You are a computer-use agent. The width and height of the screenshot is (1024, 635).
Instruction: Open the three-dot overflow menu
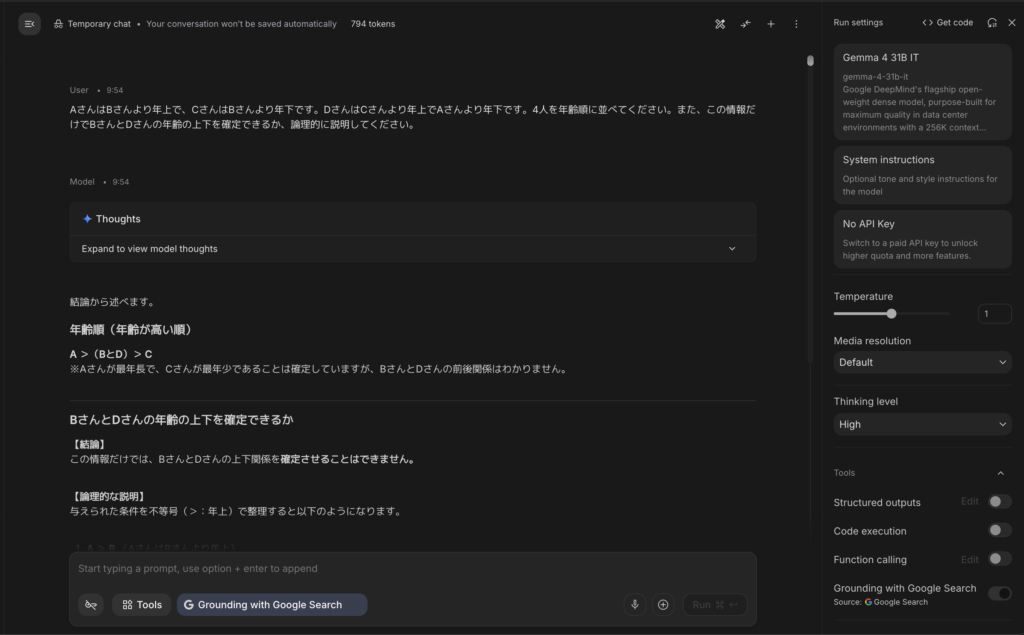(x=795, y=23)
